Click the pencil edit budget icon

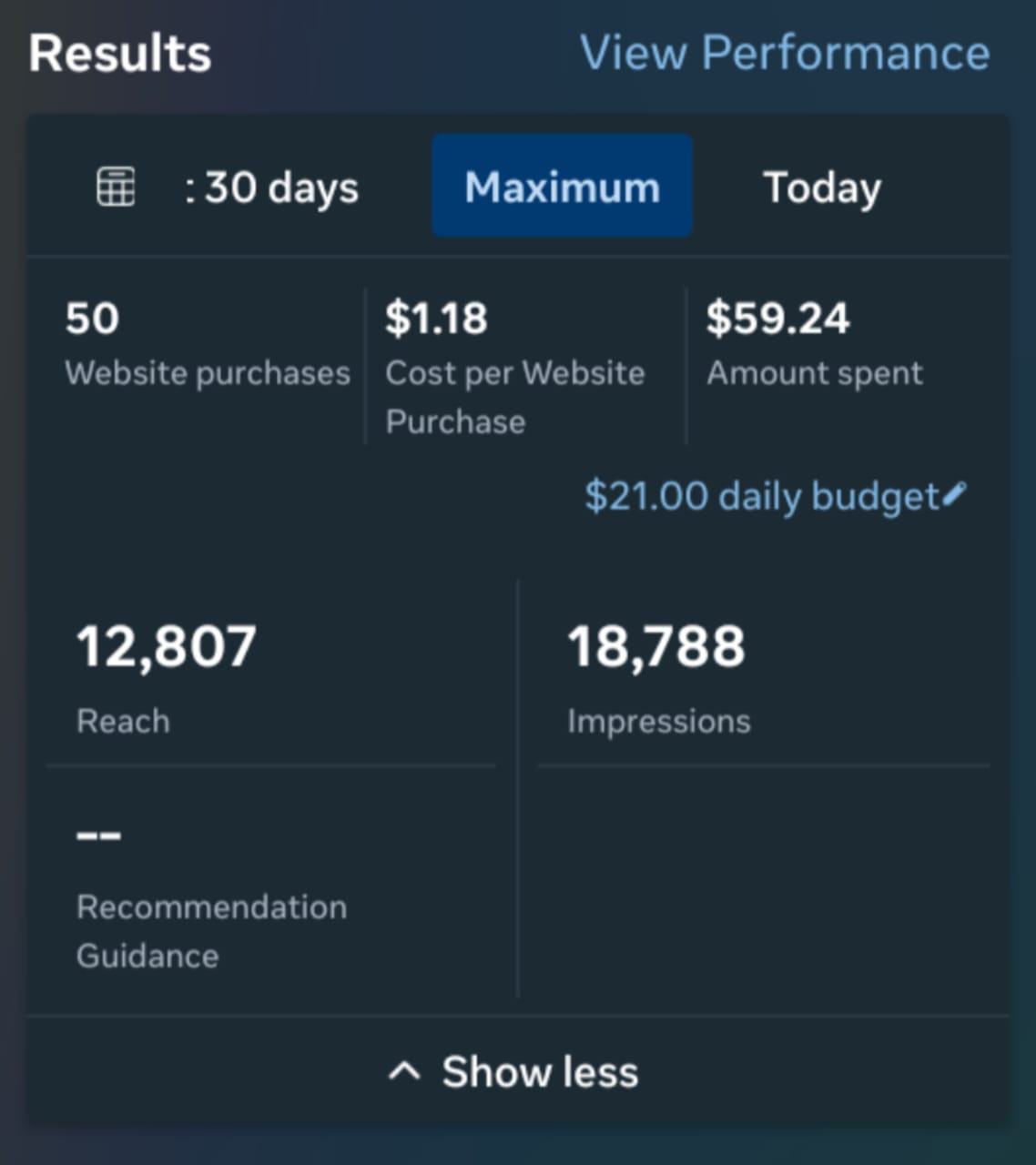pos(954,493)
